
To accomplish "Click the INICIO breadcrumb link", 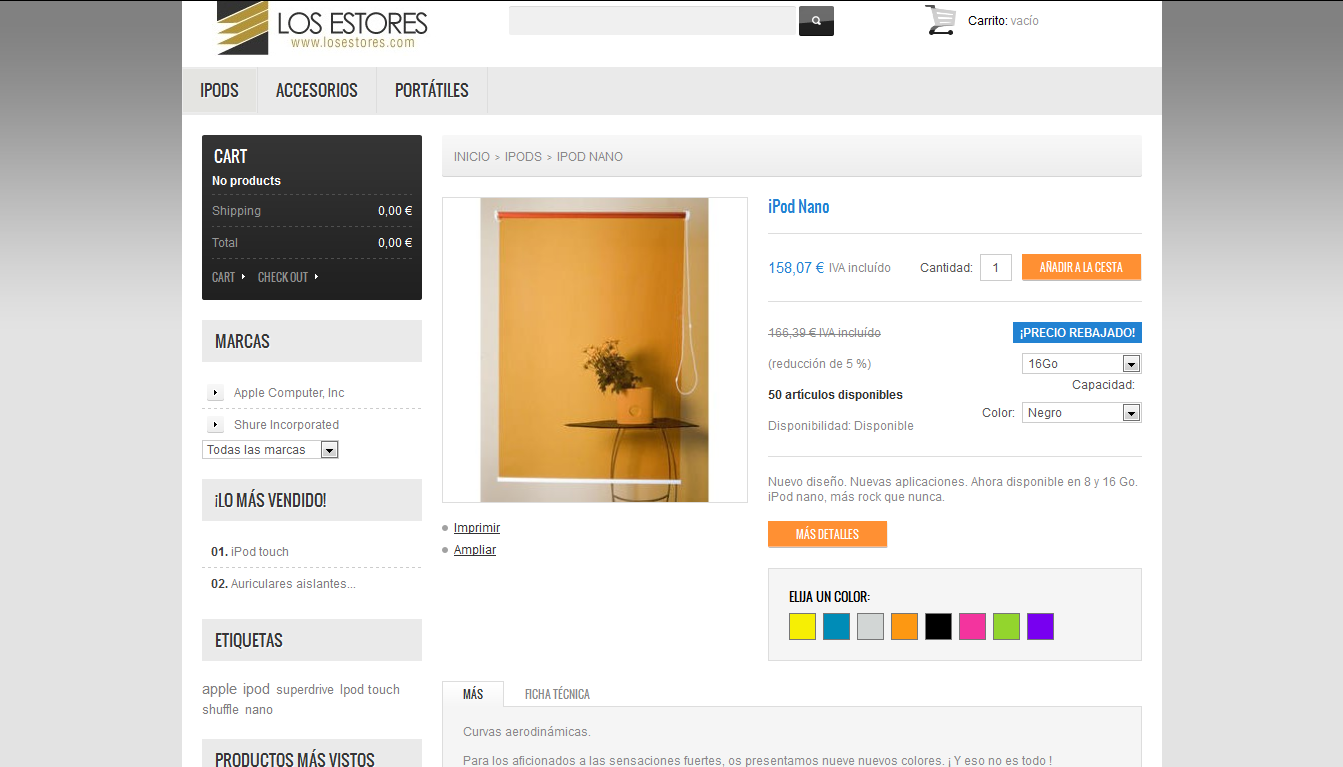I will pos(472,157).
